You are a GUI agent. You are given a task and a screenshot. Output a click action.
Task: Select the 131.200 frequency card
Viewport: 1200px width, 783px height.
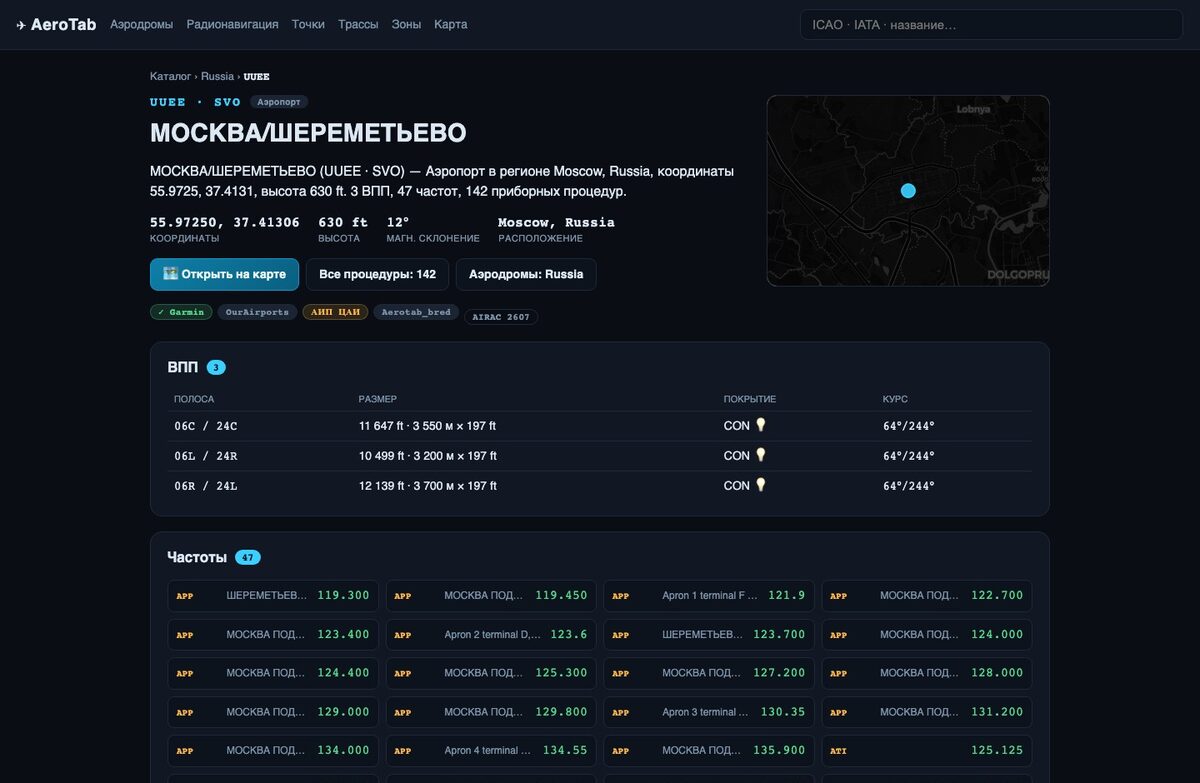click(927, 712)
